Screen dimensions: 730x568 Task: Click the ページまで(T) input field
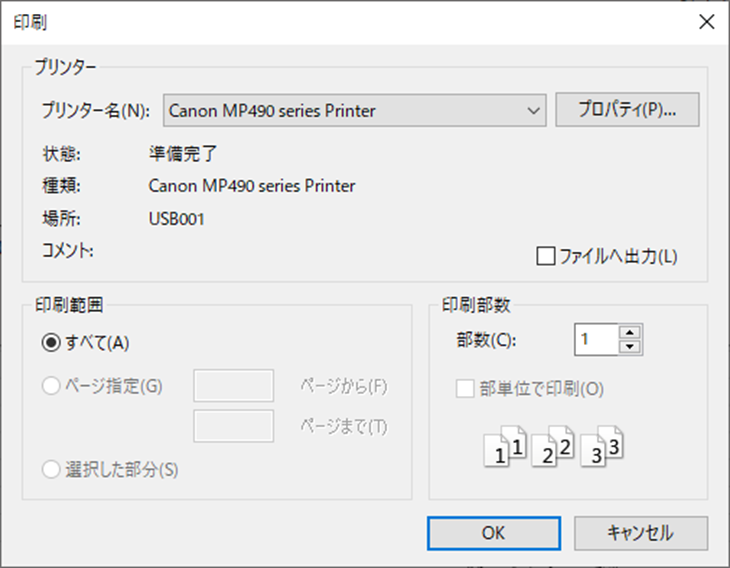(233, 426)
